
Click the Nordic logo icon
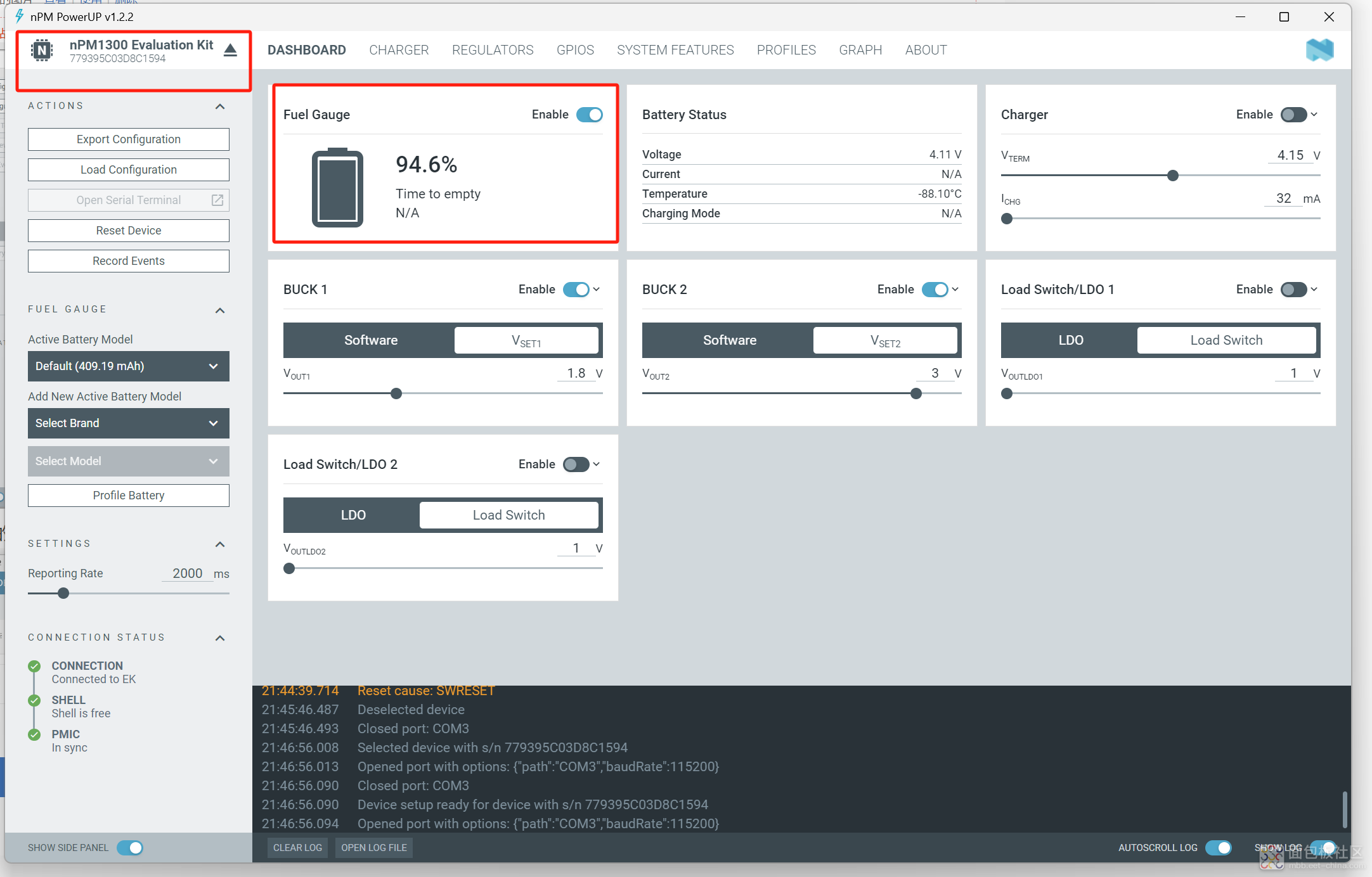[1319, 50]
